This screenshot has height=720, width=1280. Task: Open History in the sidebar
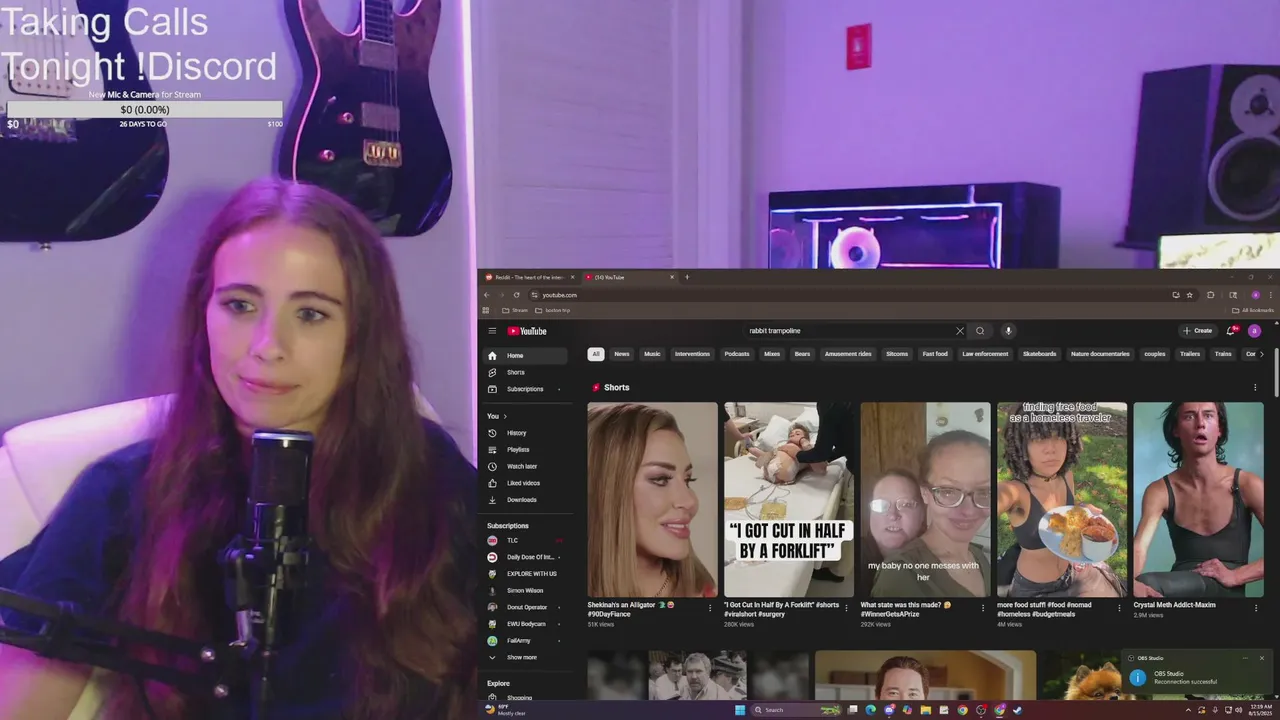[526, 433]
